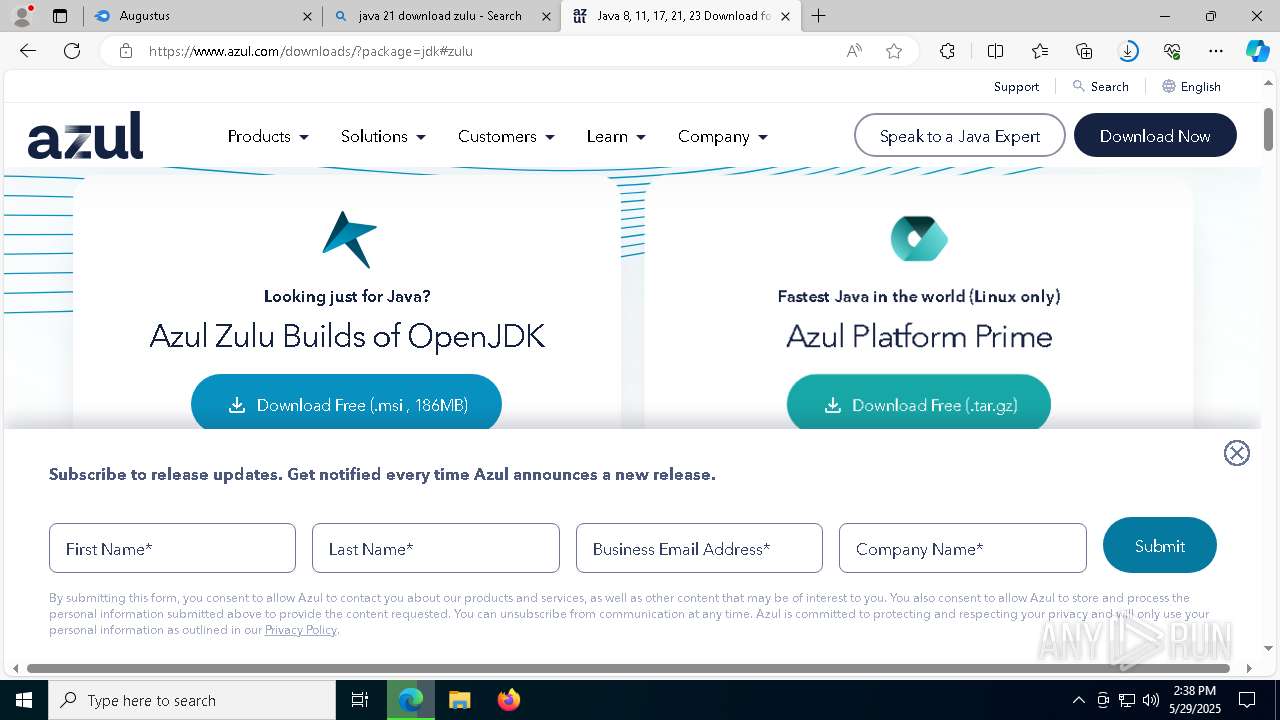Screen dimensions: 1280x720
Task: Close the Java 8, 11, 17 Download tab
Action: 785,16
